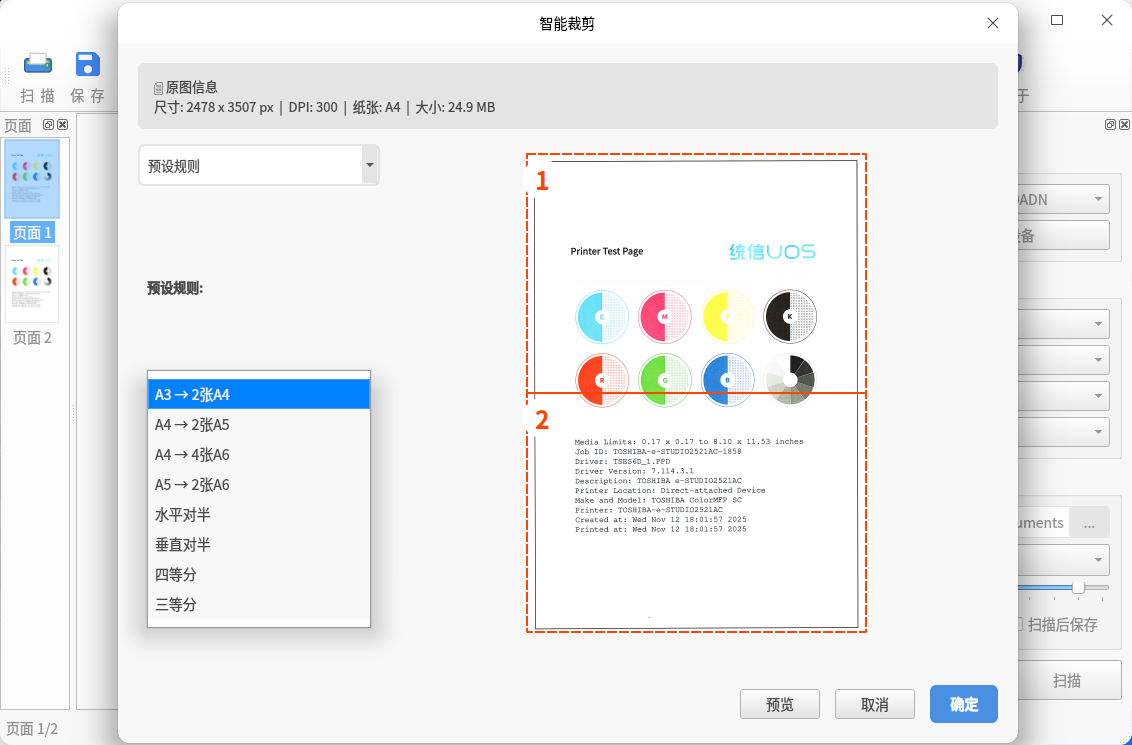Open the 预设规则 combo box
This screenshot has height=745, width=1132.
point(258,165)
